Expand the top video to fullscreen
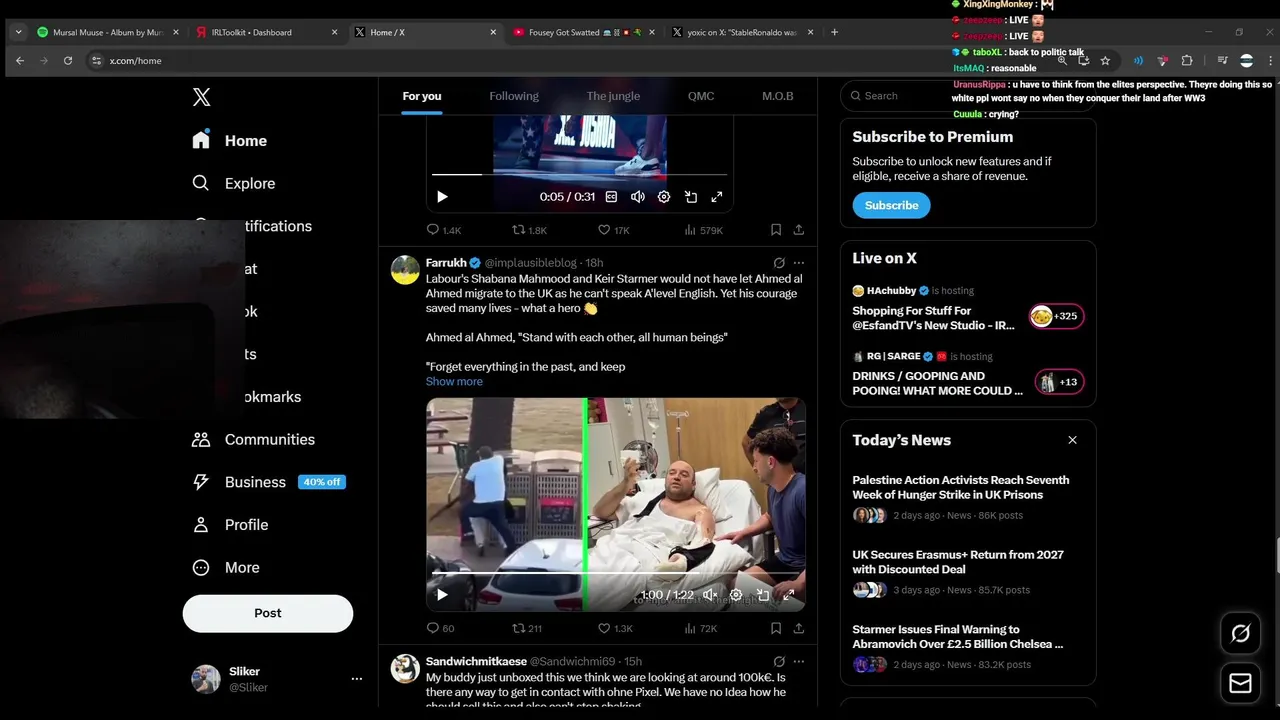 coord(717,197)
